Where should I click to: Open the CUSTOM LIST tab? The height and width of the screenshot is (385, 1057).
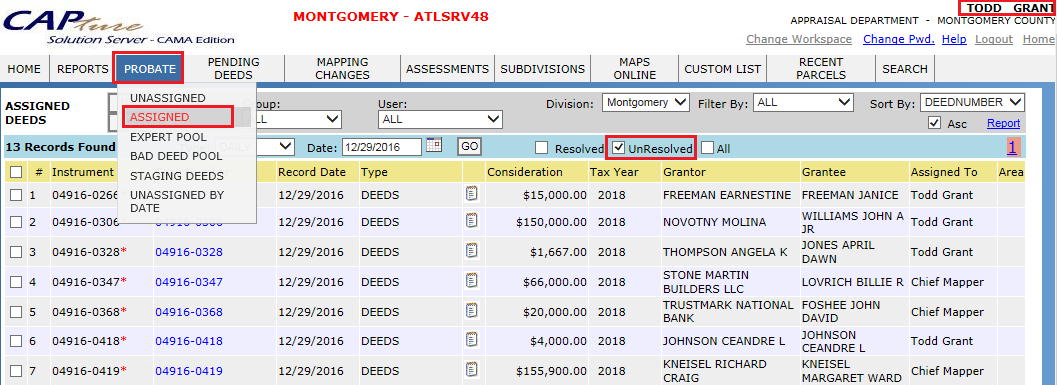point(723,69)
